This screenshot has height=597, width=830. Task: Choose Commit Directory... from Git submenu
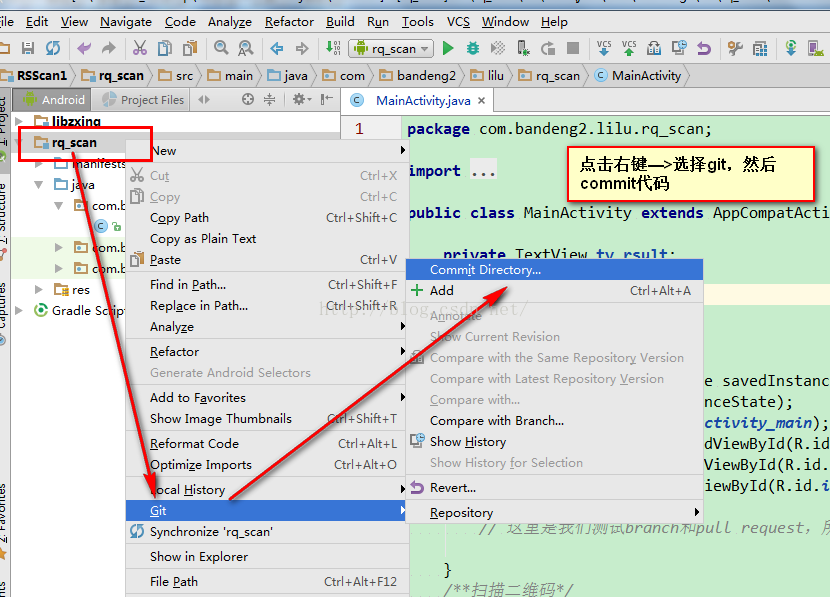[485, 270]
